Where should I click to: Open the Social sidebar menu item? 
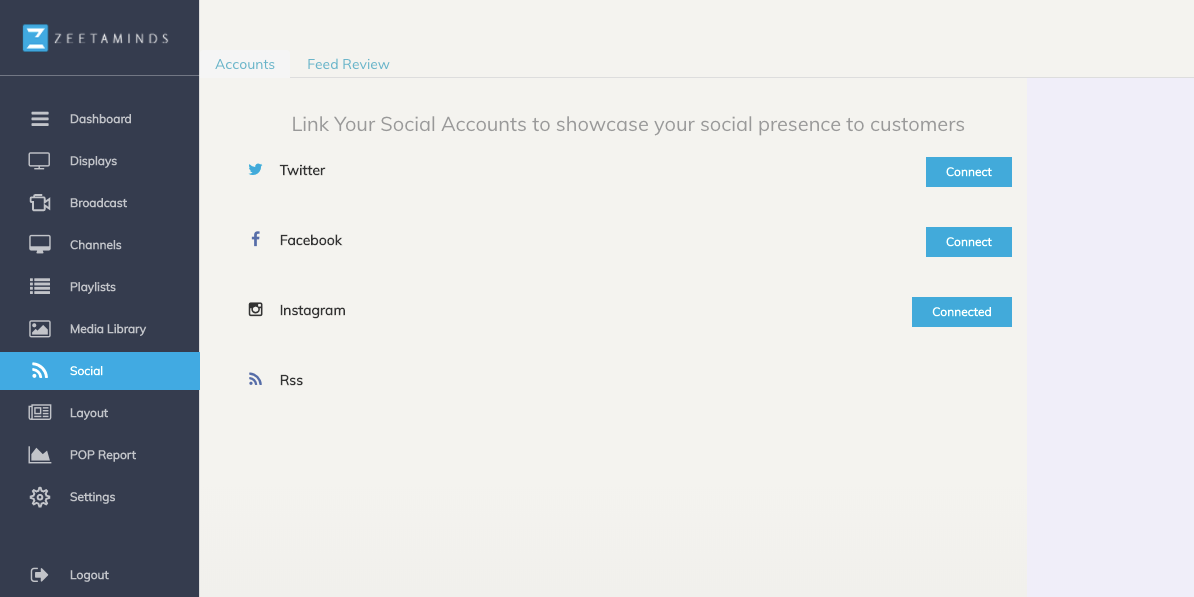click(100, 371)
